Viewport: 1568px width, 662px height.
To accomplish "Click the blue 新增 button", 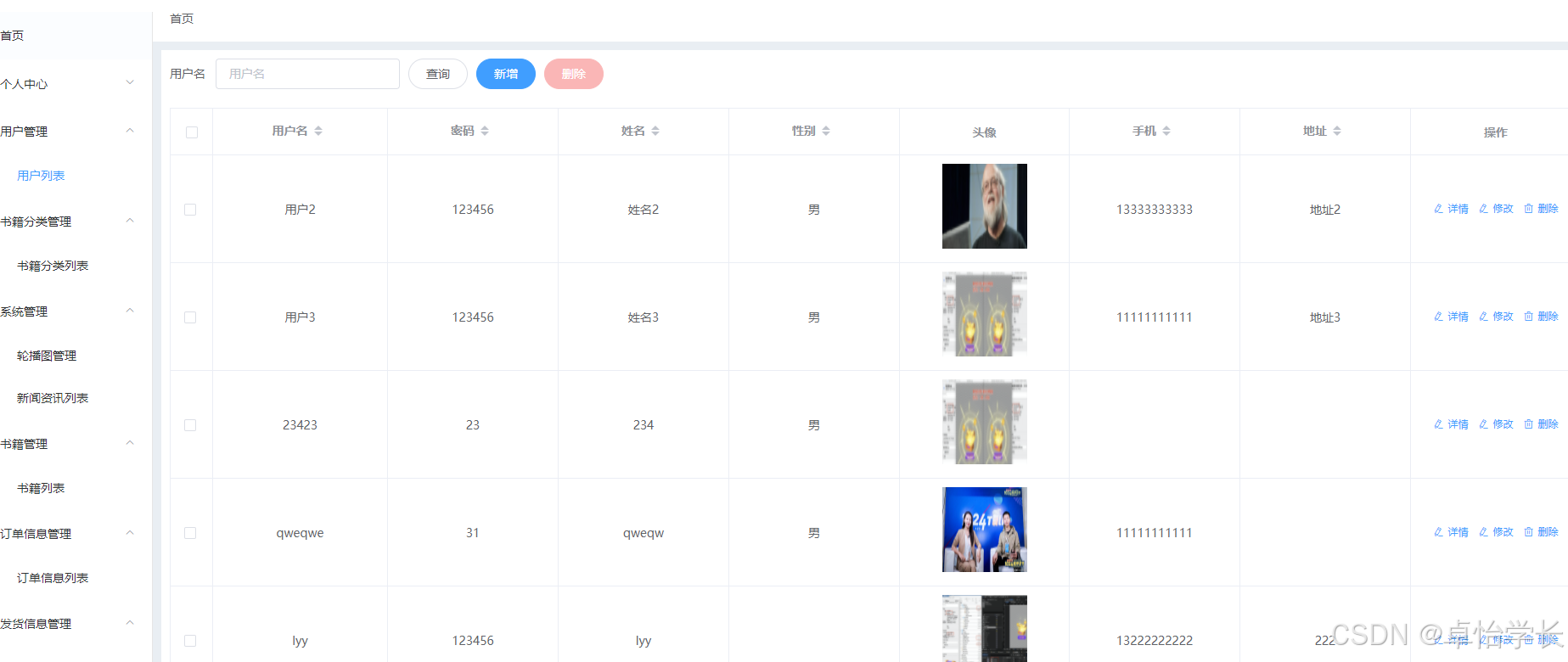I will (x=506, y=74).
